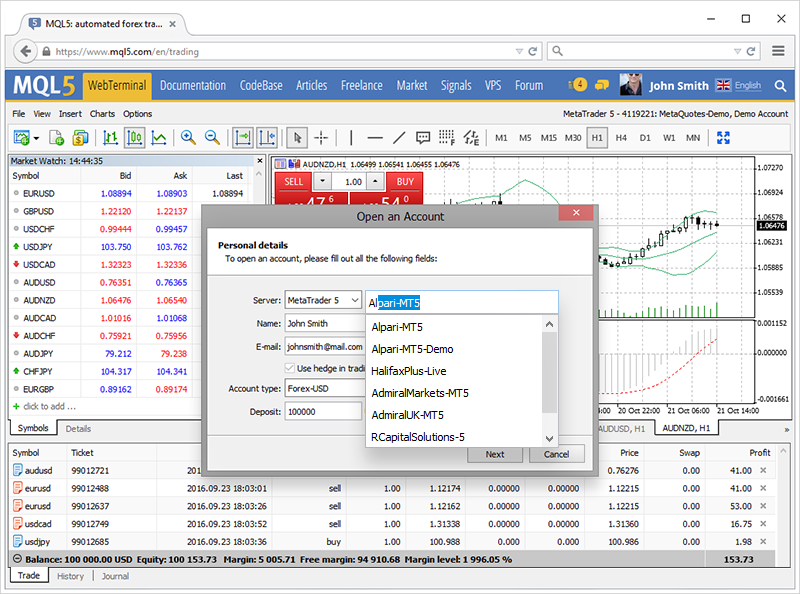Select the Horizontal Line drawing tool
This screenshot has height=594, width=800.
click(375, 139)
